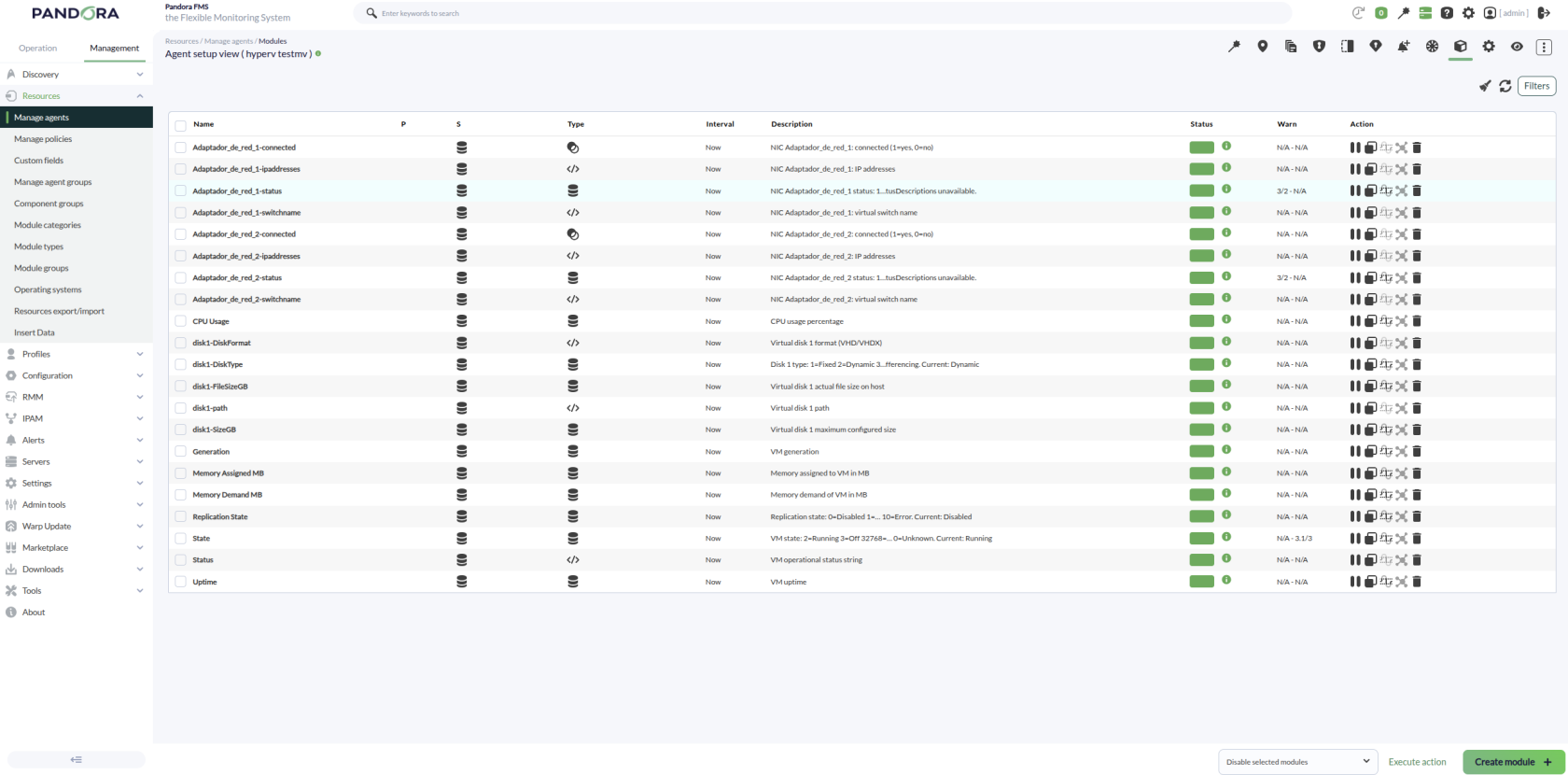Delete the Generation module
The height and width of the screenshot is (775, 1568).
point(1417,451)
